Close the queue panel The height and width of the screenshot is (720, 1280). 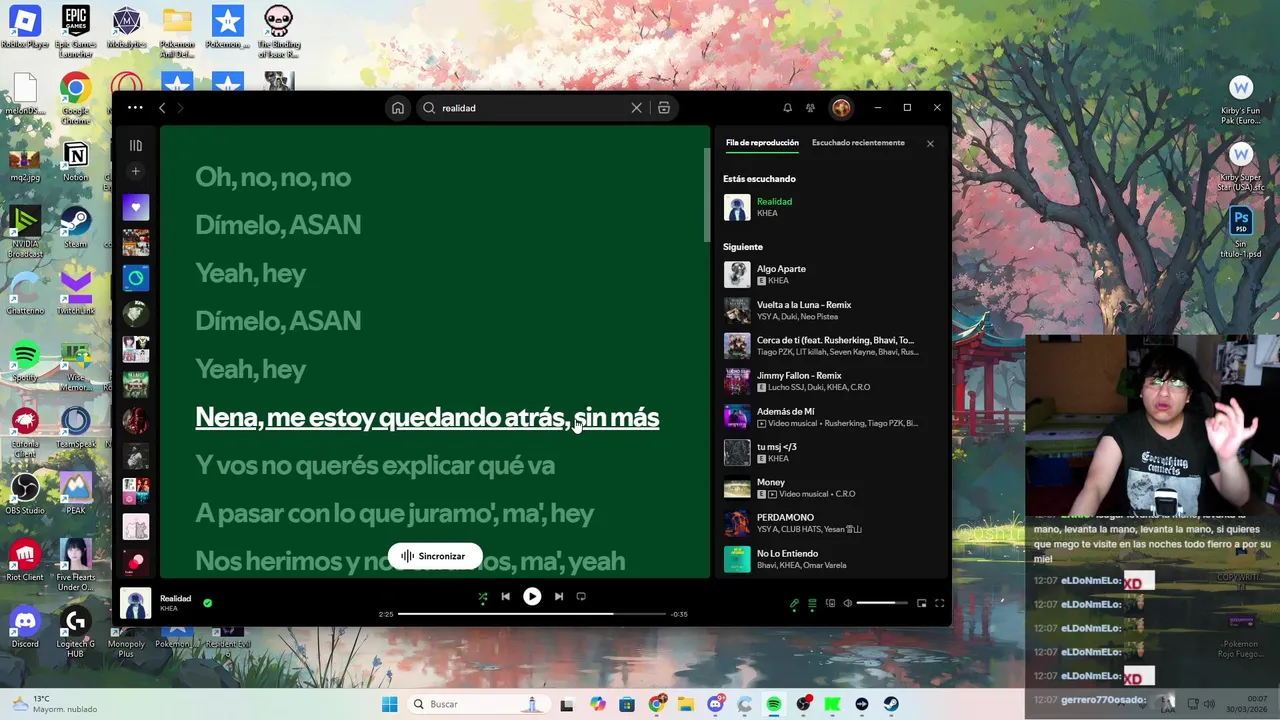pos(930,144)
